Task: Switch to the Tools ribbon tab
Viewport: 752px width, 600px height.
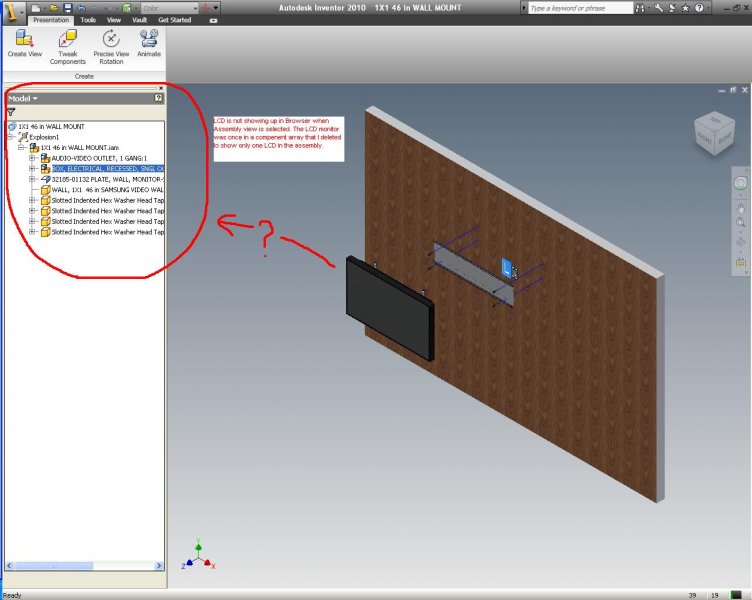Action: (x=88, y=20)
